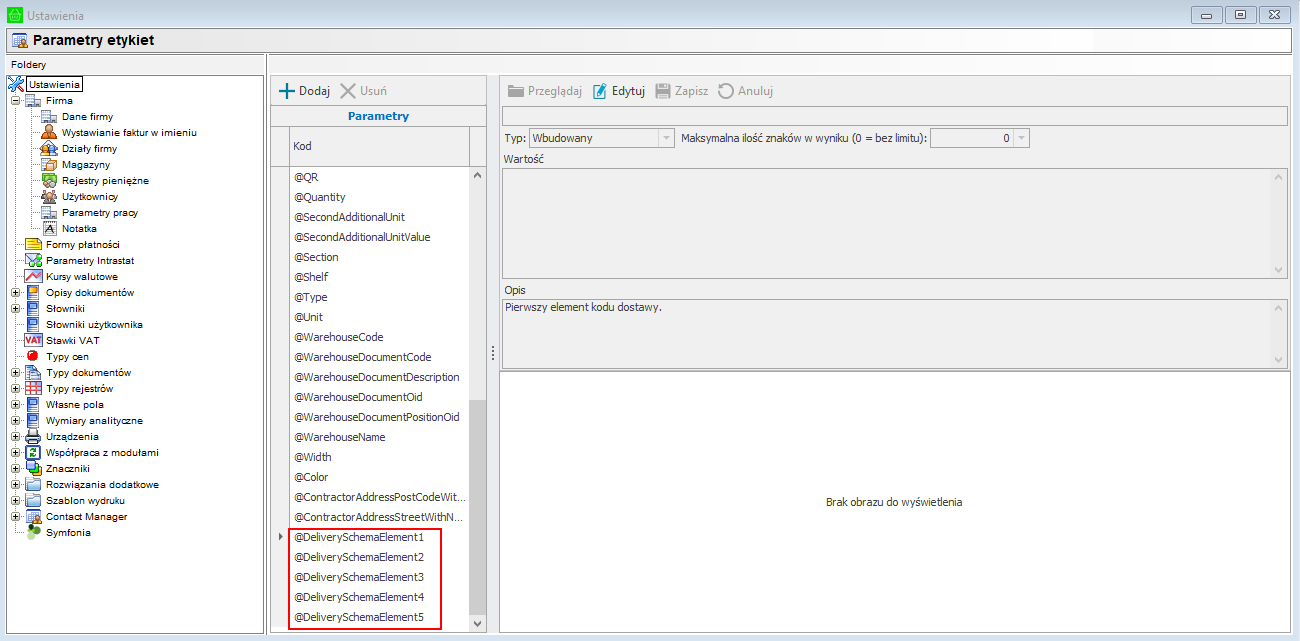The image size is (1300, 641).
Task: Open maximum characters limit dropdown arrow
Action: tap(1021, 139)
